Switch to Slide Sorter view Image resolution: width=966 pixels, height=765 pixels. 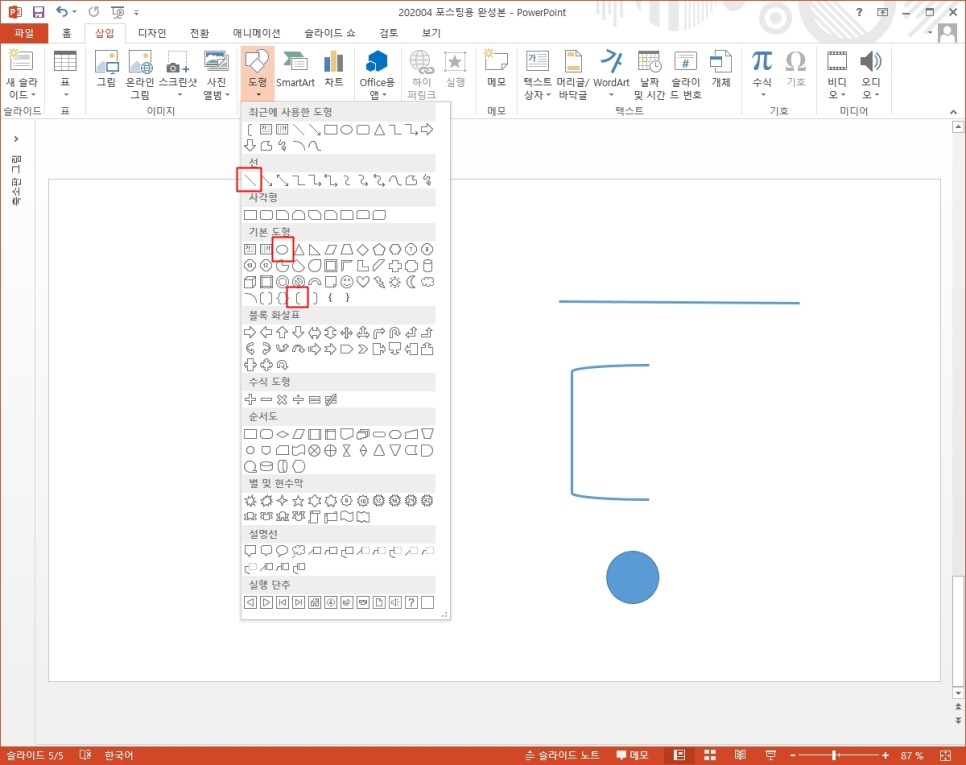710,755
